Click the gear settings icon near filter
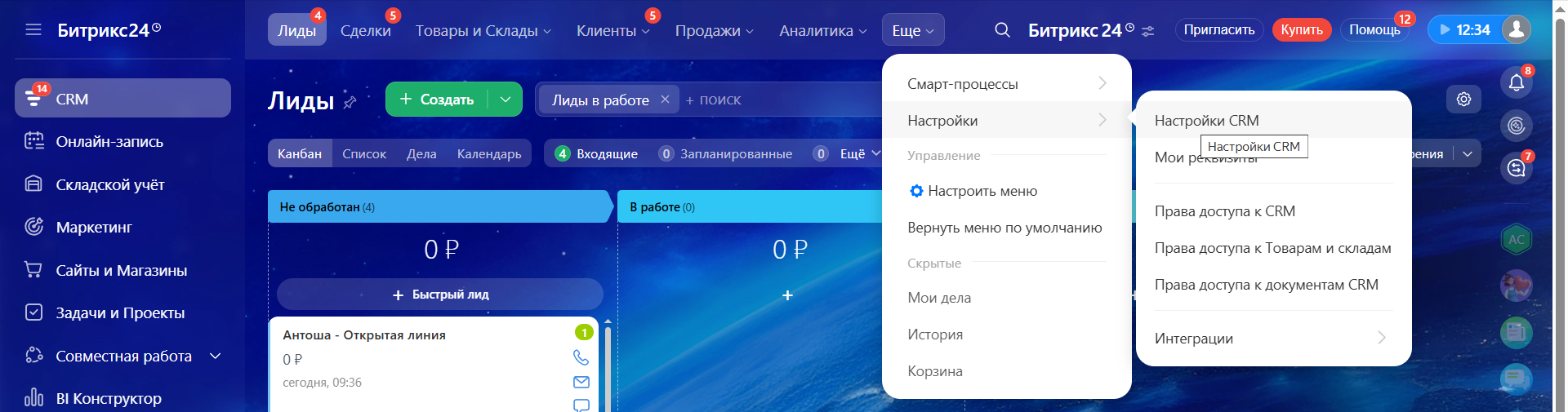 click(1463, 99)
